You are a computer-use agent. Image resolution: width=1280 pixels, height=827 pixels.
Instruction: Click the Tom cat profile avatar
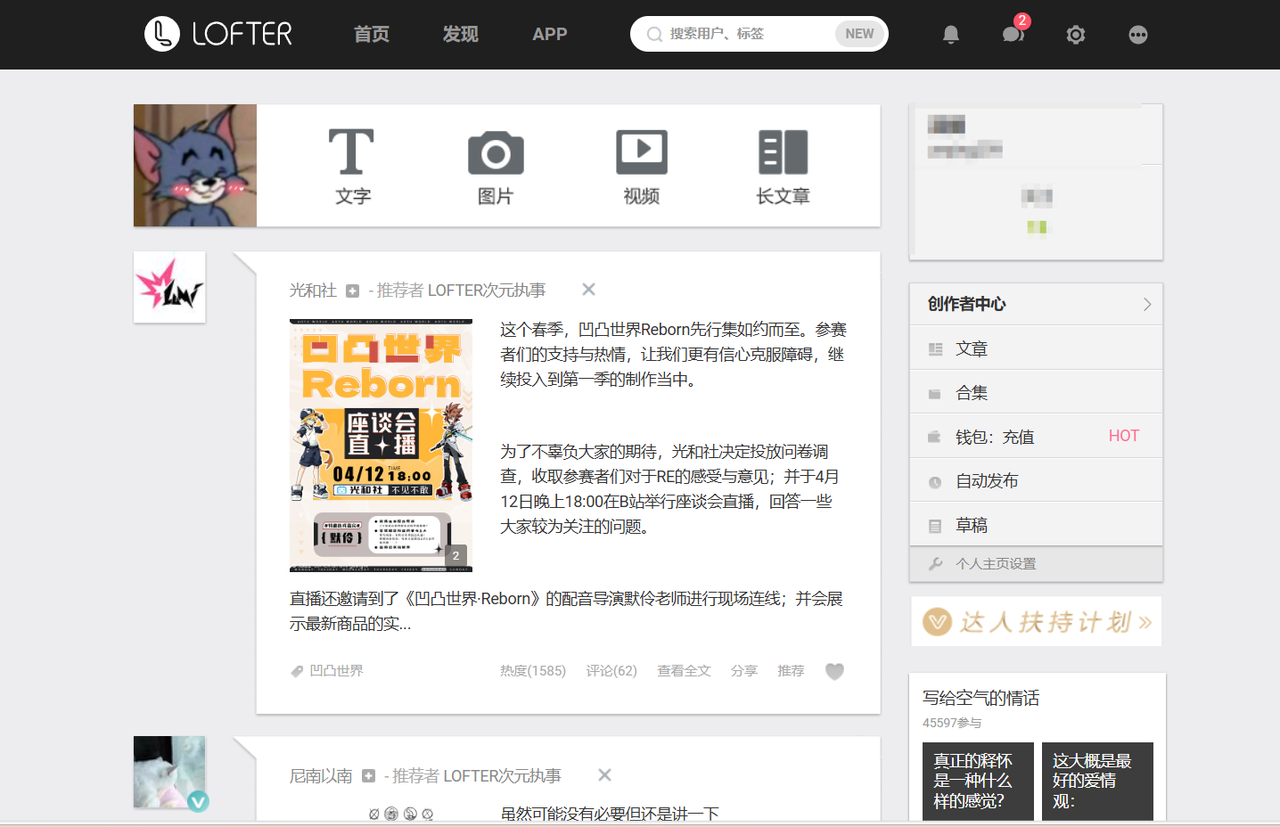pos(195,165)
